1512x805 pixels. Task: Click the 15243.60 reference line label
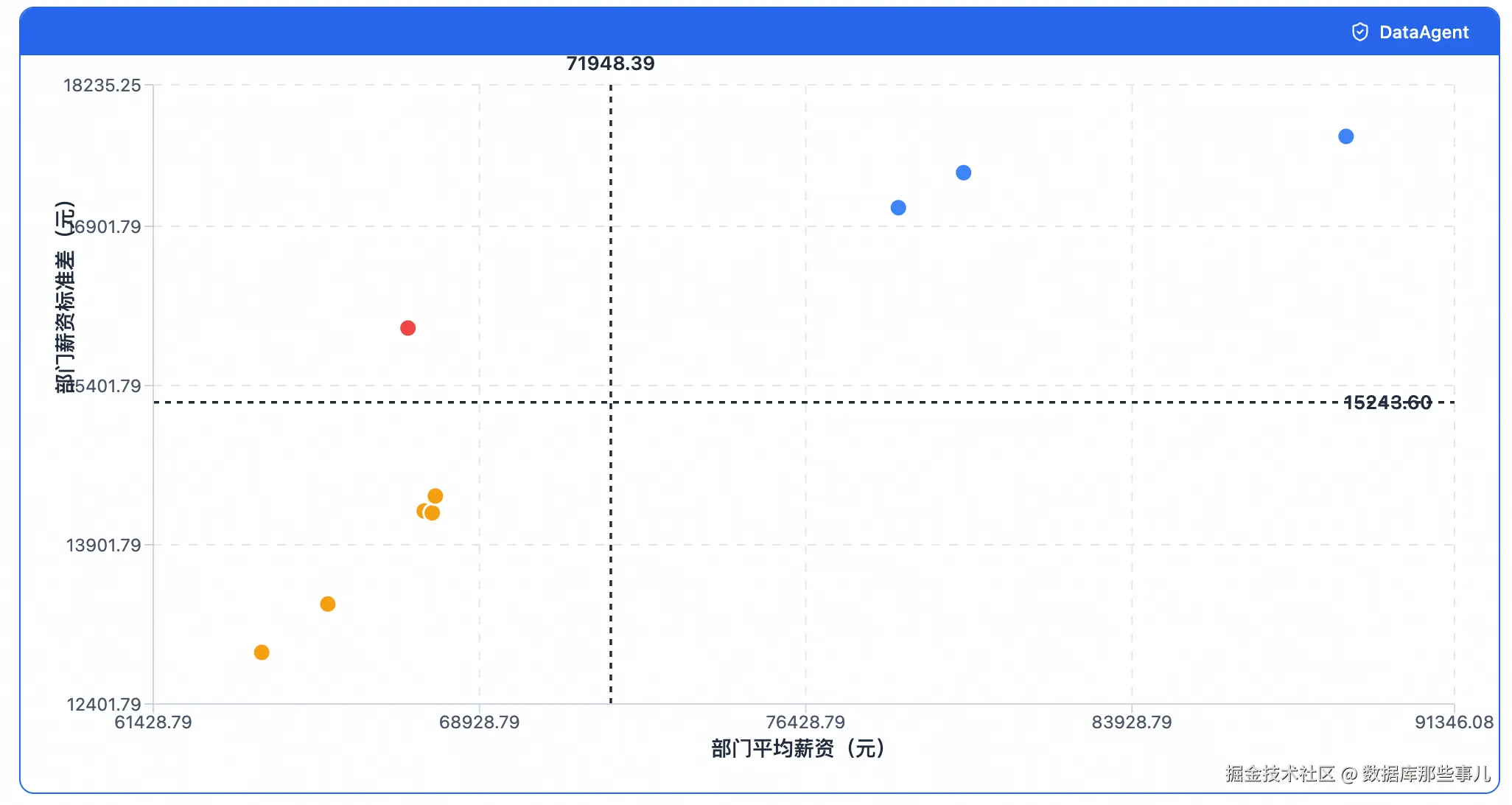coord(1387,402)
